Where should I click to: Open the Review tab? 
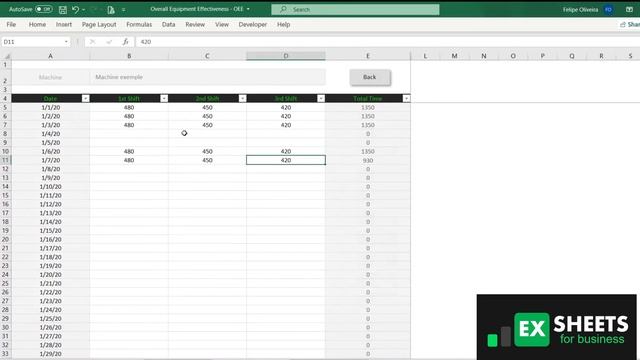coord(195,24)
